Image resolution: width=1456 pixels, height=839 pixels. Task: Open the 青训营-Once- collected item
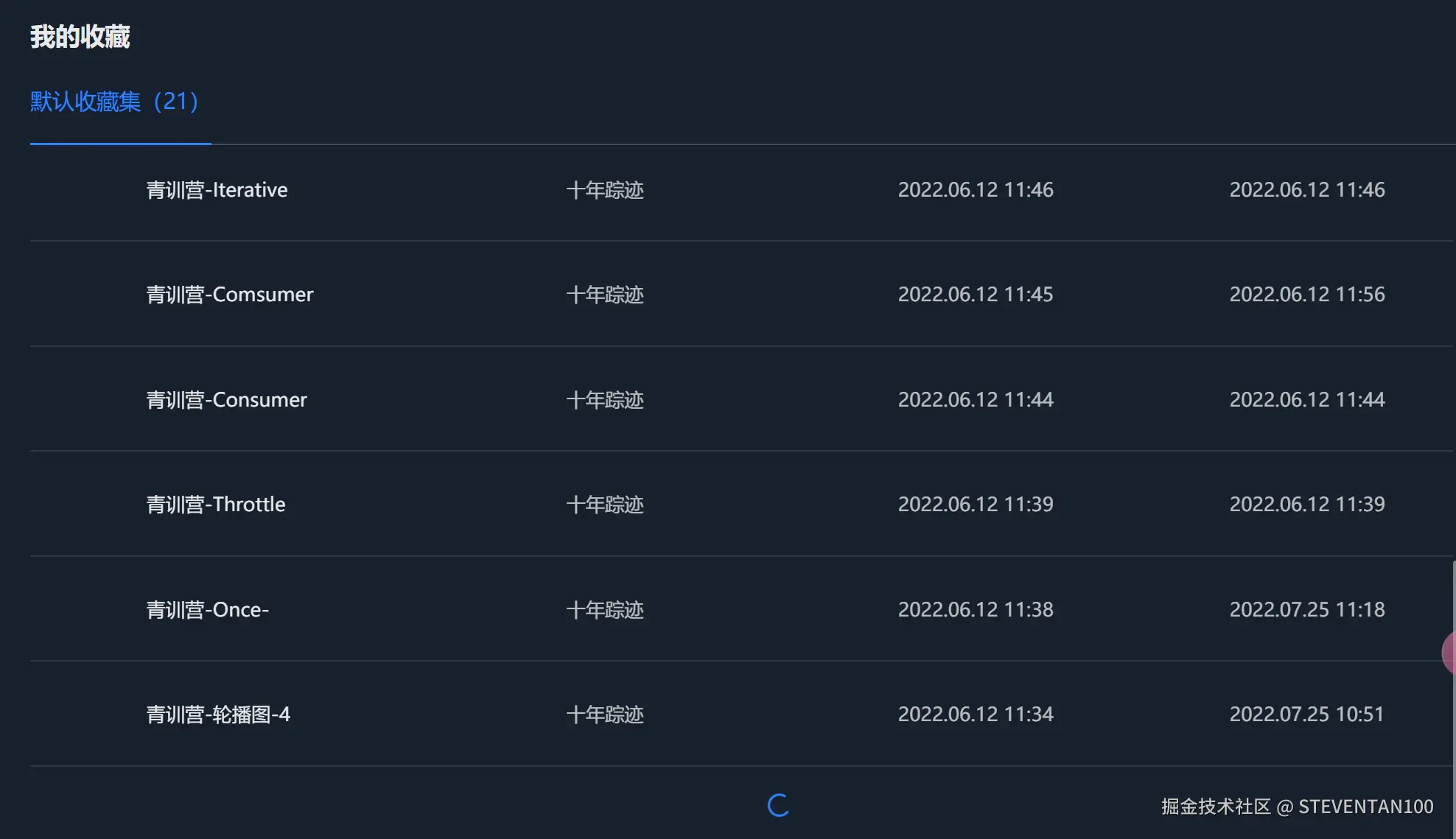click(208, 609)
